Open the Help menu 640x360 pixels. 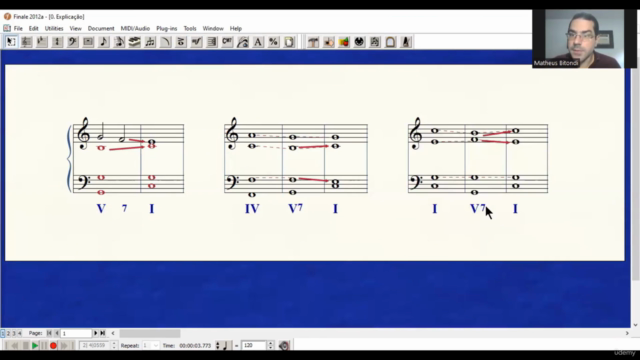click(236, 29)
